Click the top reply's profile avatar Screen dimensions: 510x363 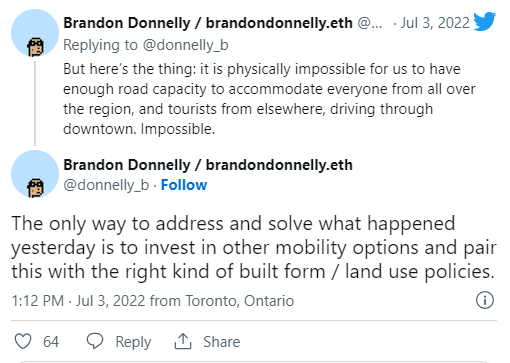35,33
